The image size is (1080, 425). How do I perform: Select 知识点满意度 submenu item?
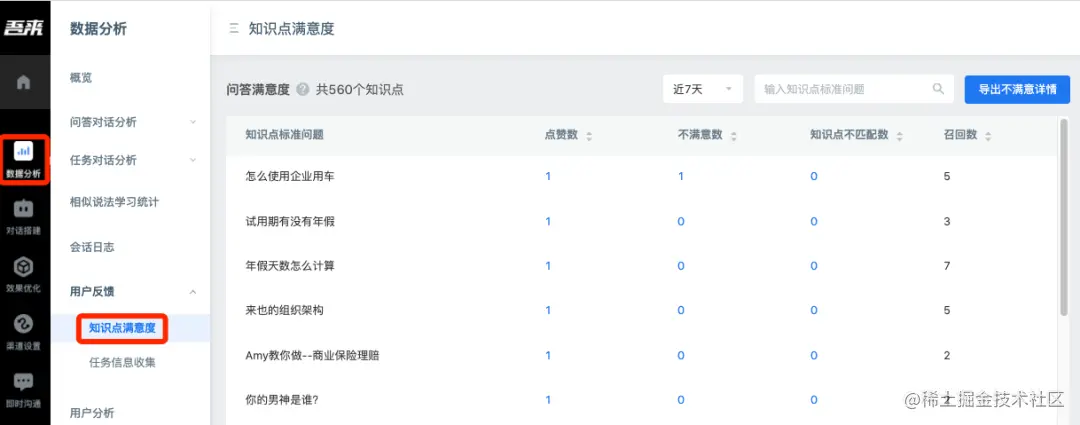click(x=122, y=329)
